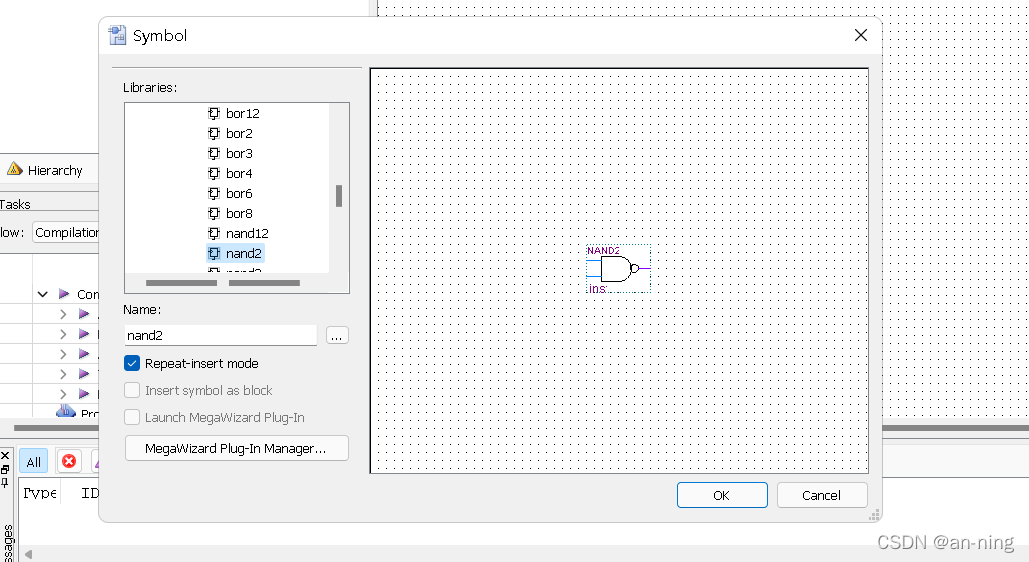Switch to the Hierarchy tab
The image size is (1029, 562).
point(46,170)
